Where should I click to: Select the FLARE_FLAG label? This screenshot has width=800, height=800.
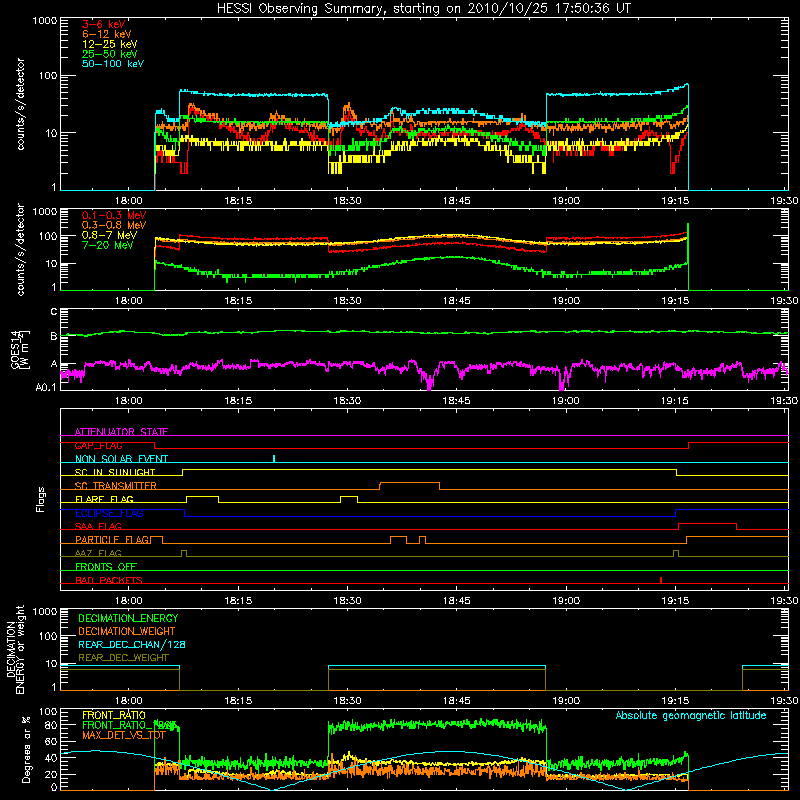point(104,499)
